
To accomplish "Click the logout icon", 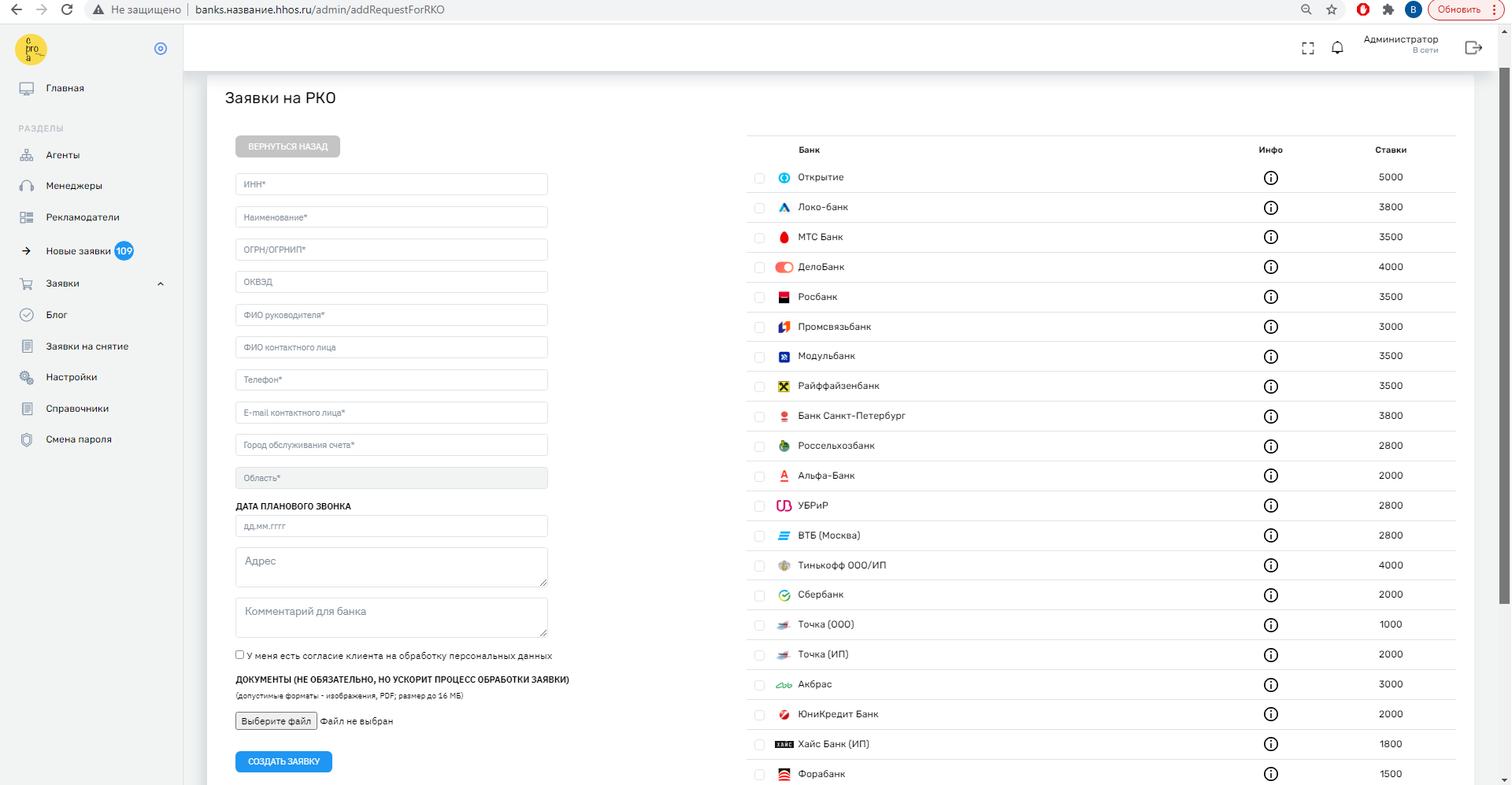I will point(1473,48).
